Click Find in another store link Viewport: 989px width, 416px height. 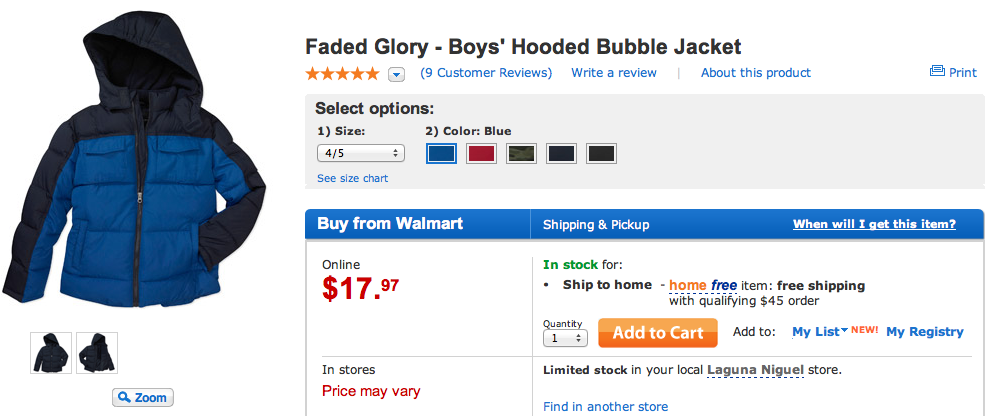tap(605, 407)
